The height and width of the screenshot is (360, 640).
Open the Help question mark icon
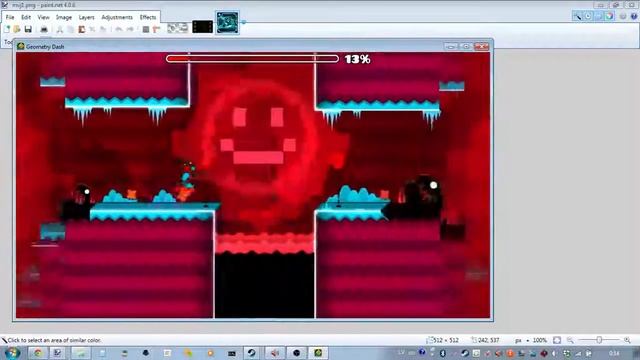click(634, 16)
